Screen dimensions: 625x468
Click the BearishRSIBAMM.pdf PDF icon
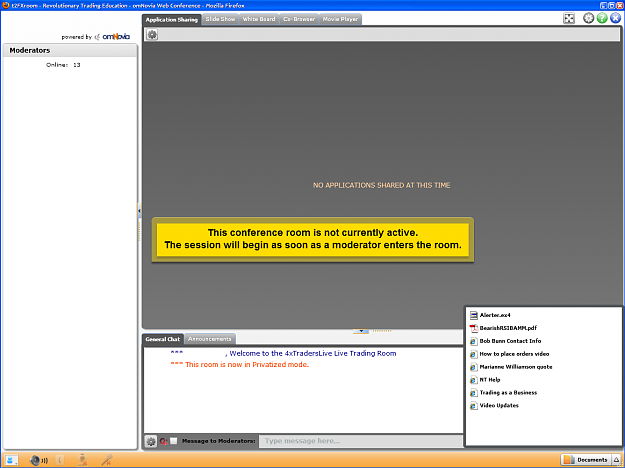(x=474, y=328)
